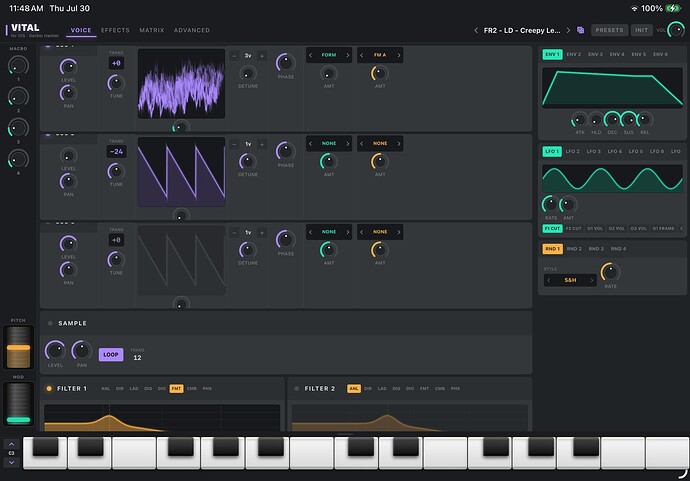Click the randomize dice icon beside preset name

pyautogui.click(x=580, y=30)
